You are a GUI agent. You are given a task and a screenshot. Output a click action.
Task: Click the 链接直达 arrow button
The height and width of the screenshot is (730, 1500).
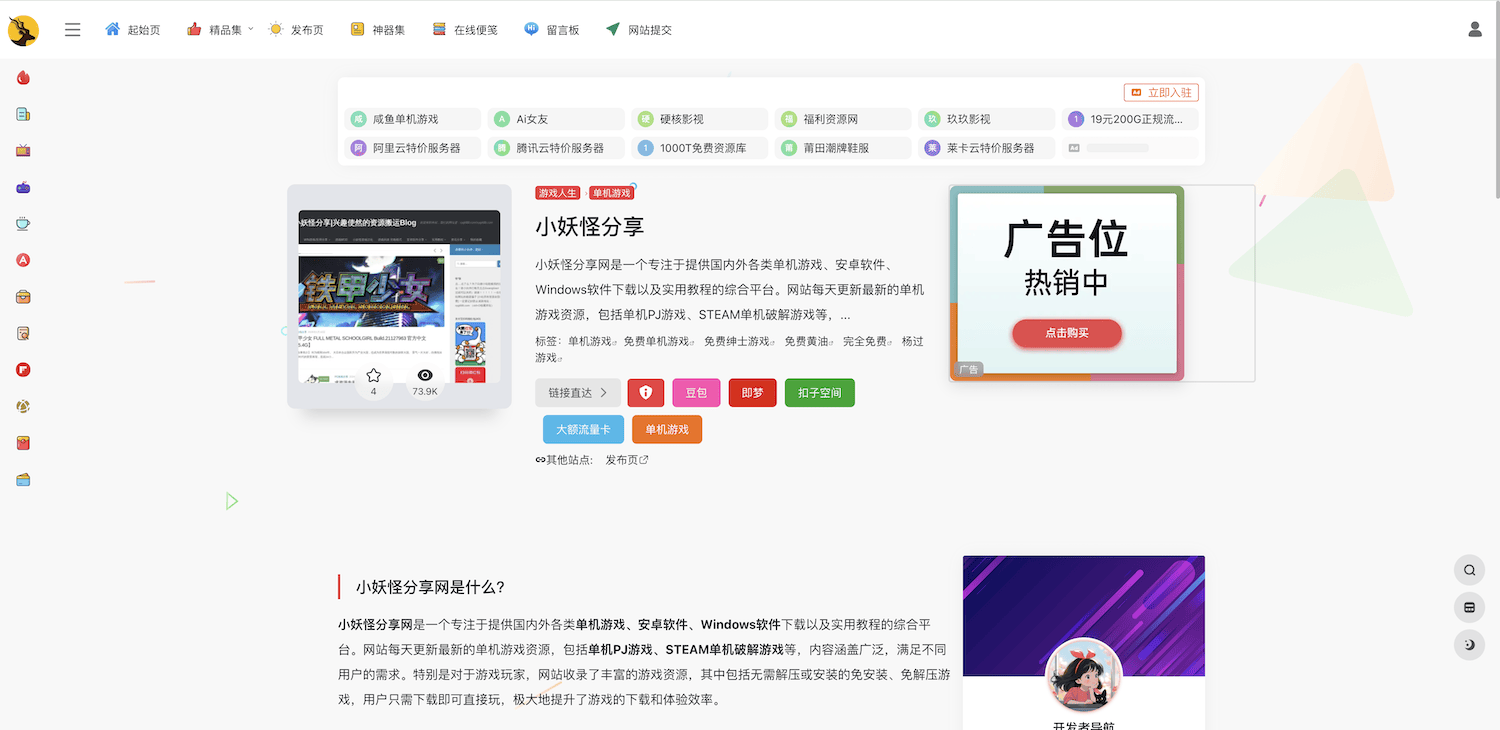[577, 393]
